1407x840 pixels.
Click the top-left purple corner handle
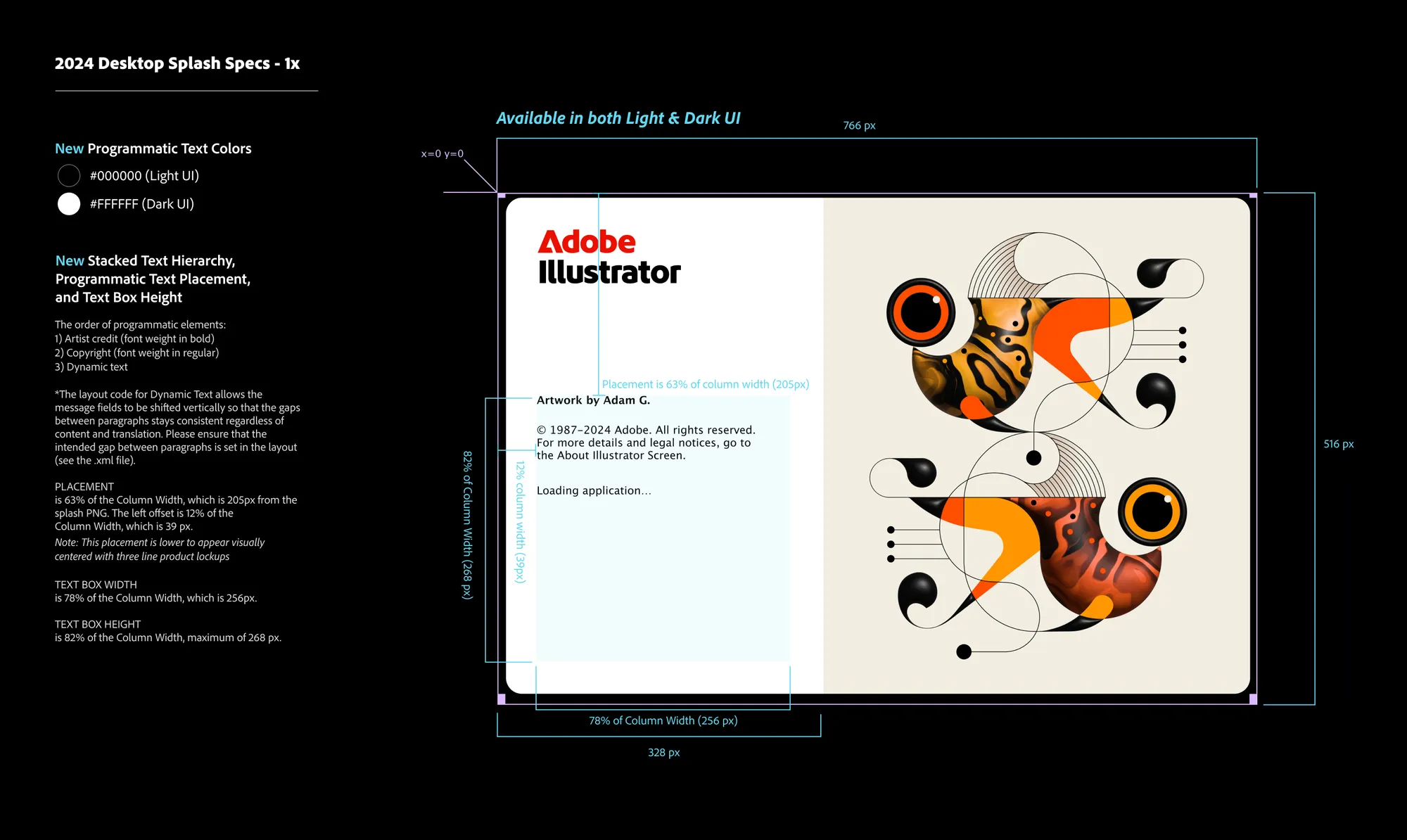point(502,196)
